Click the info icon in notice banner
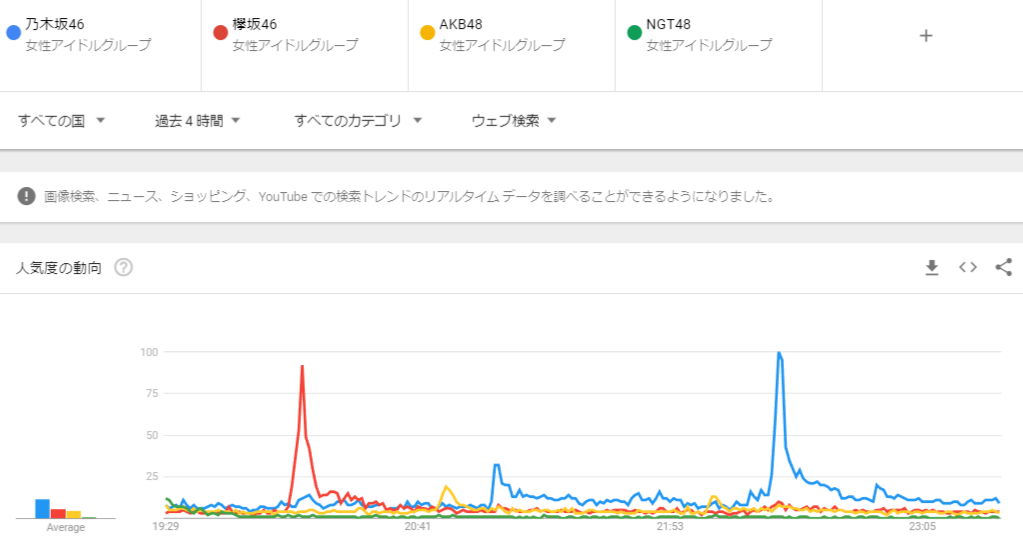 (27, 196)
